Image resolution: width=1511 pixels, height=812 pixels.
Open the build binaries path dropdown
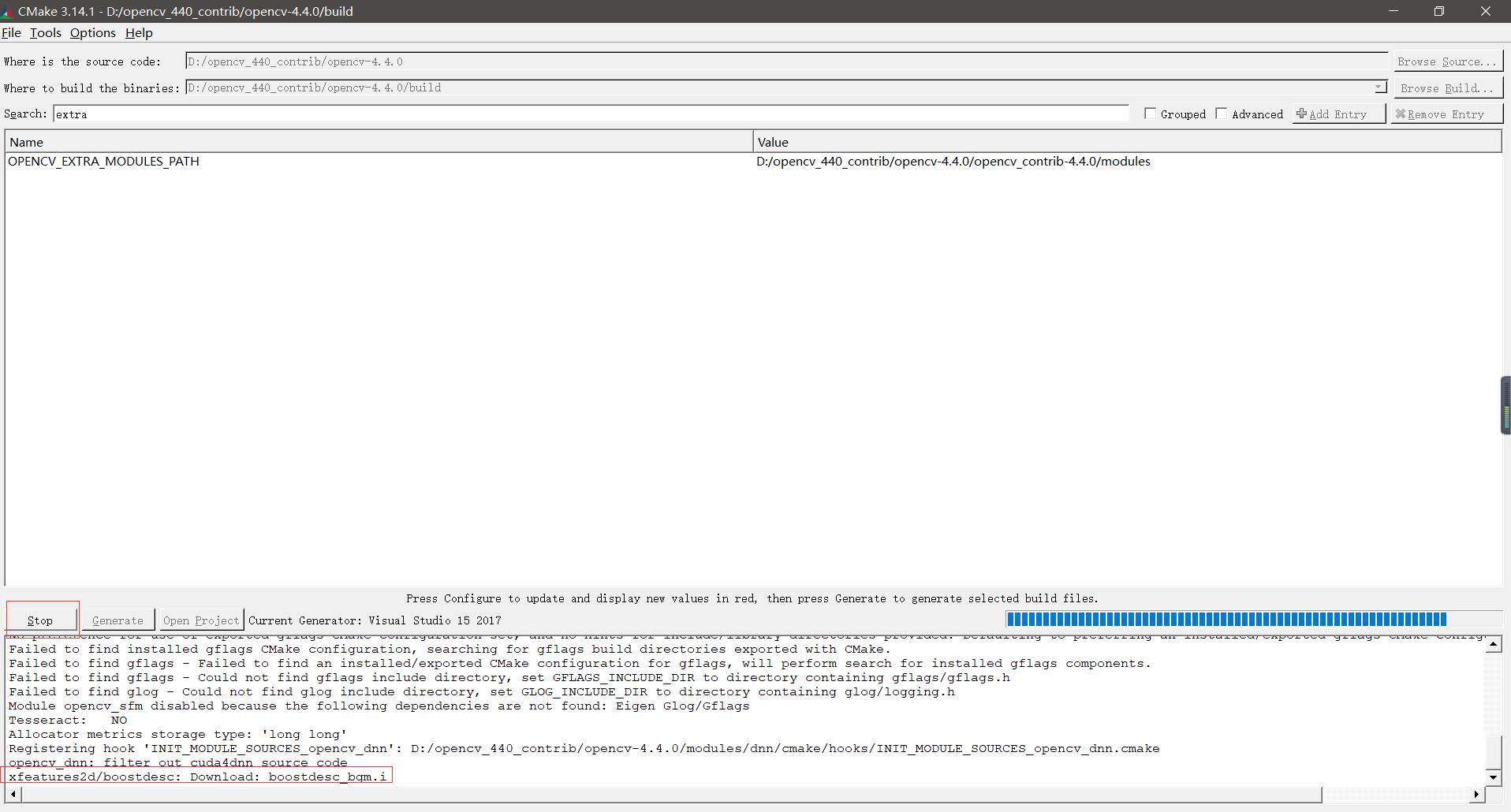[1380, 88]
